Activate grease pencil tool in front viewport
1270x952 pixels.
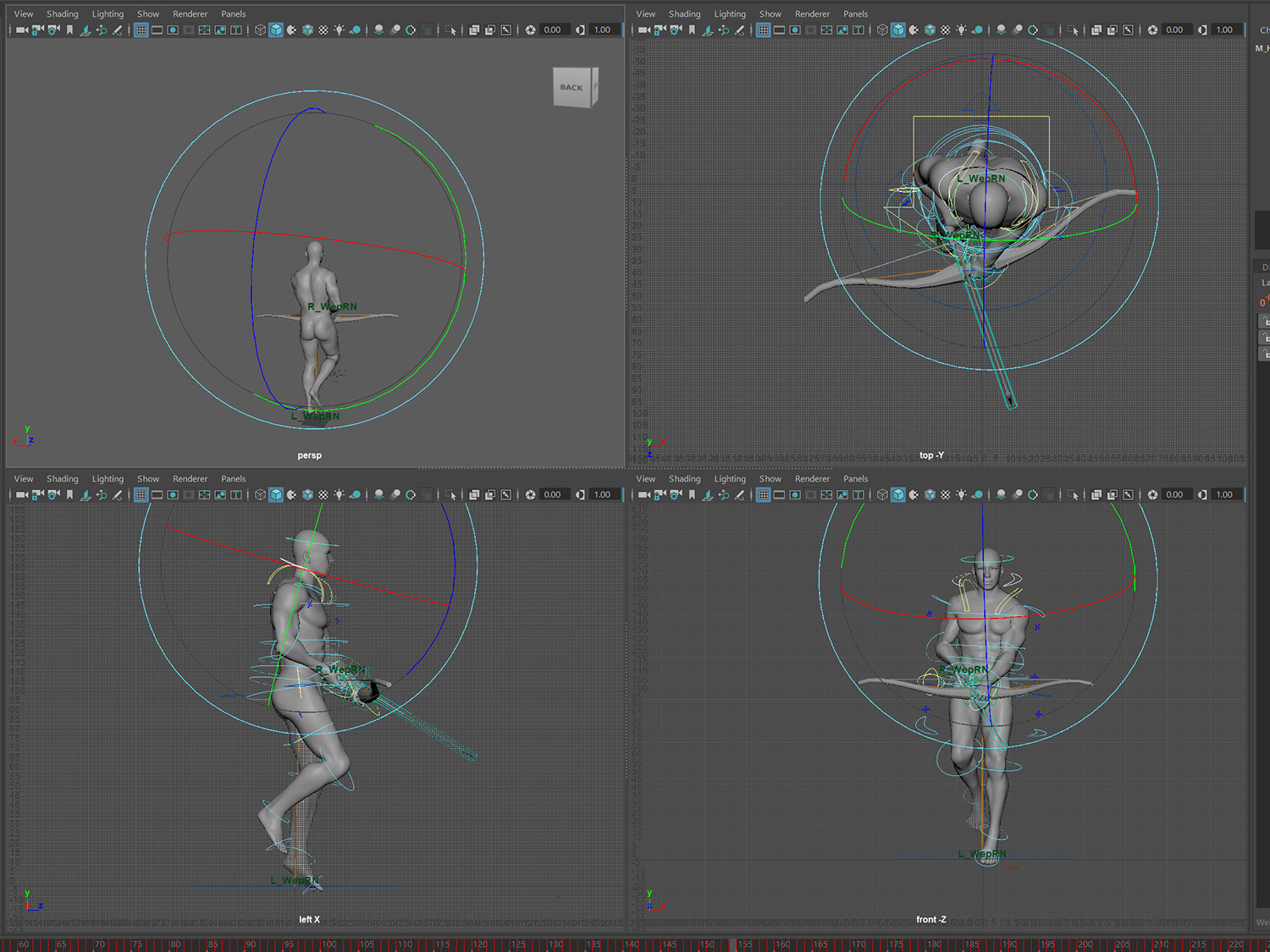pos(739,495)
